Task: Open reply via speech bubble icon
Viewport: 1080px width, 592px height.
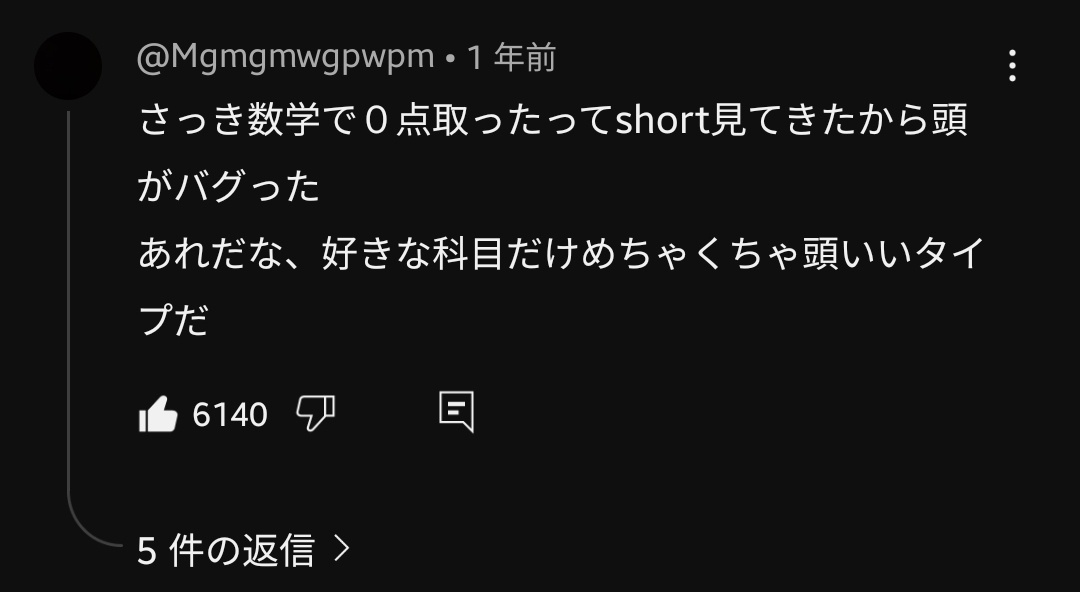Action: (x=457, y=412)
